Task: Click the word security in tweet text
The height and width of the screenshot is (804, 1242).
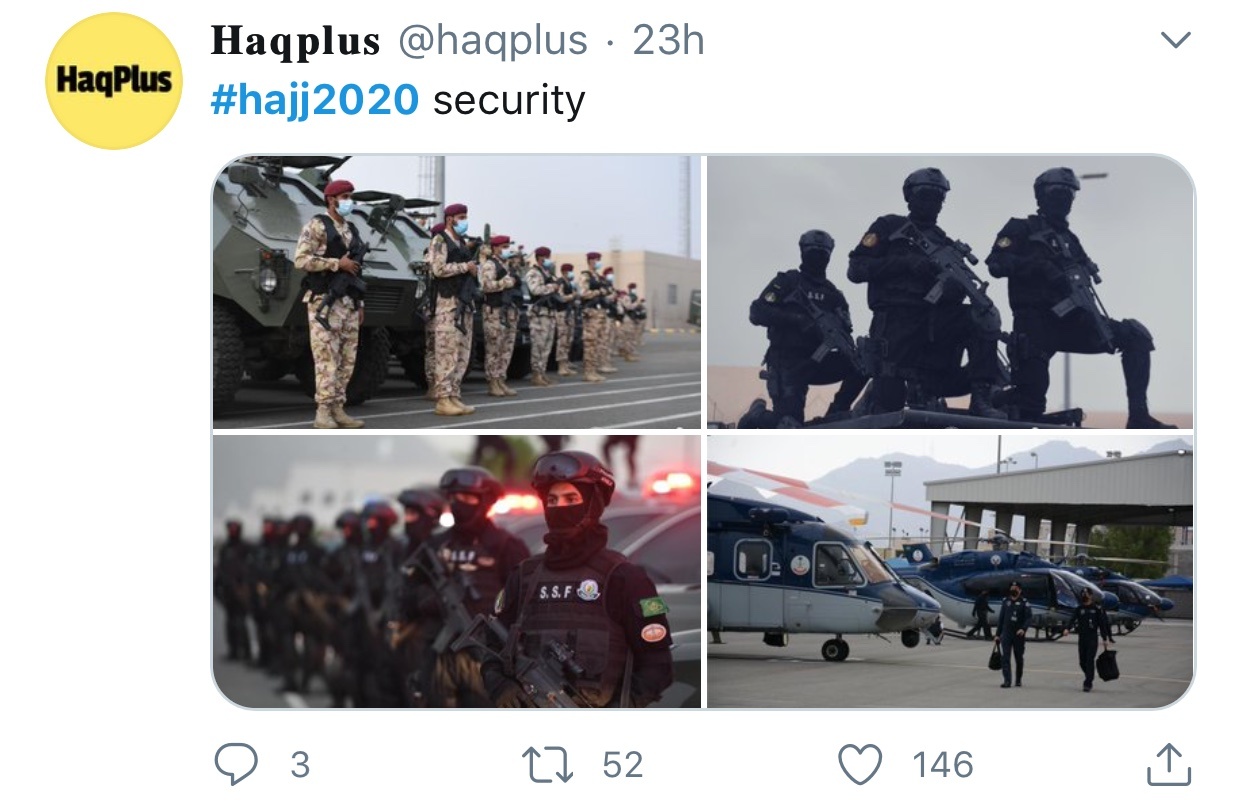Action: (x=509, y=100)
